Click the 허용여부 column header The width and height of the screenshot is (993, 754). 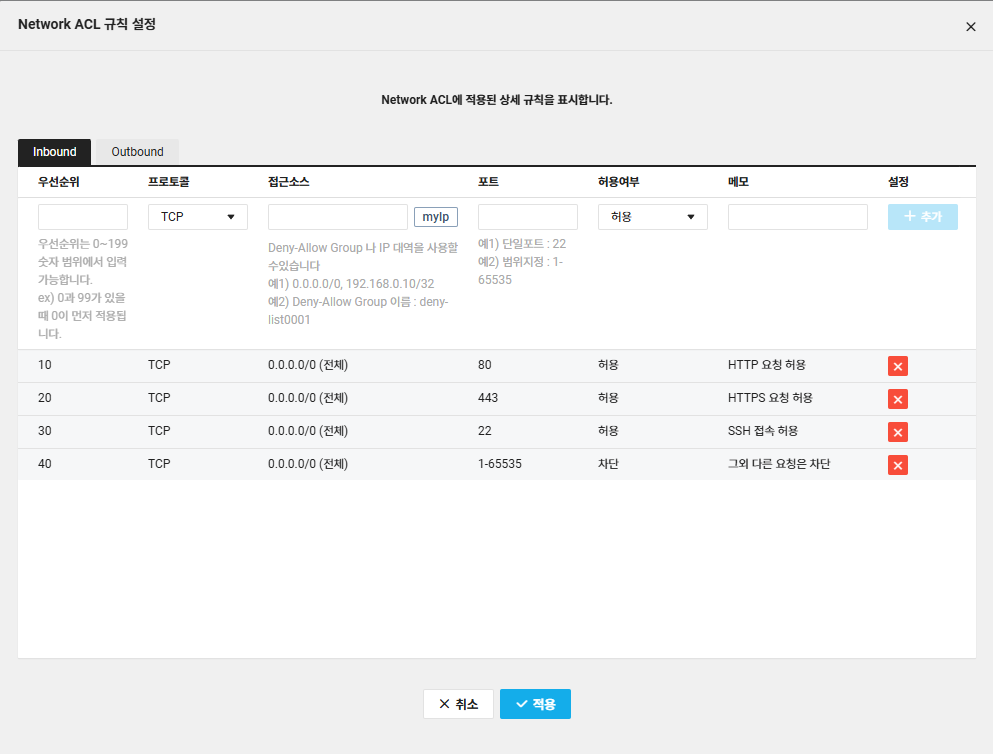coord(618,182)
